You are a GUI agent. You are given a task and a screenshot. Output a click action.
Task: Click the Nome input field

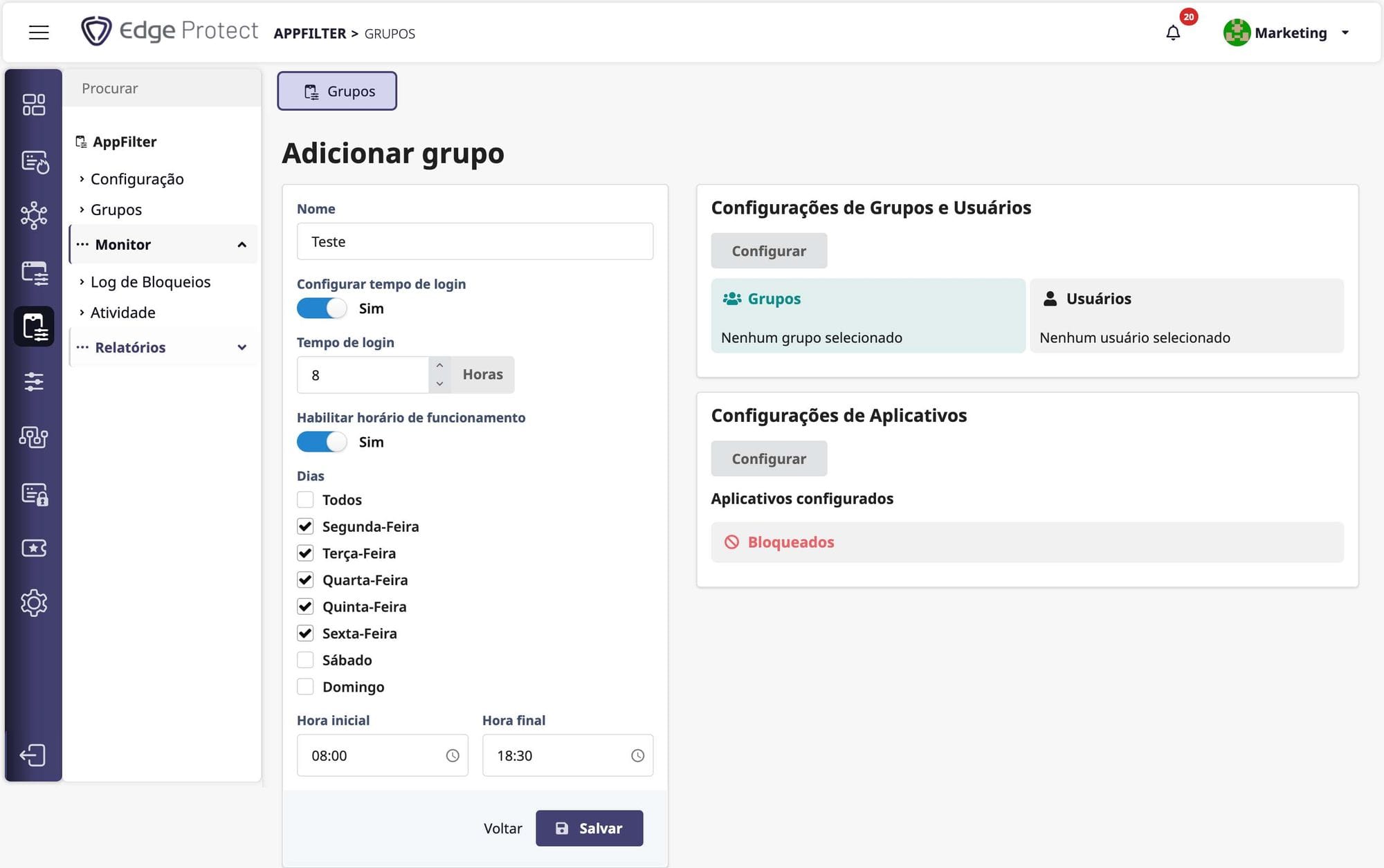475,242
